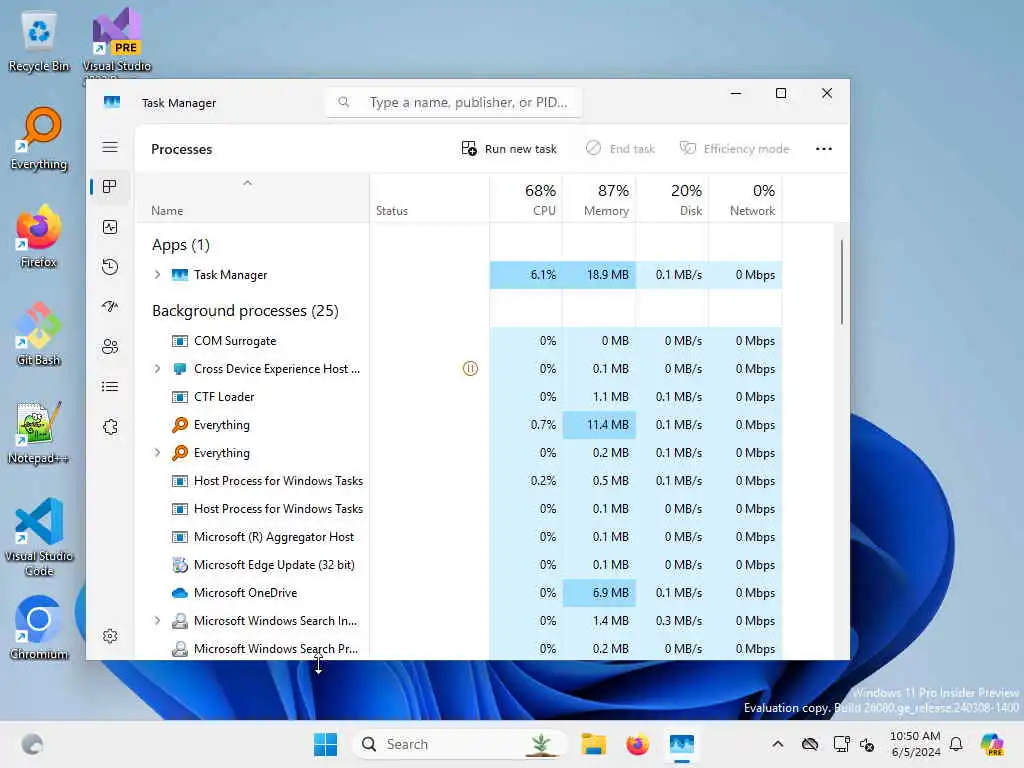This screenshot has width=1024, height=768.
Task: Click the Windows Start button
Action: 325,744
